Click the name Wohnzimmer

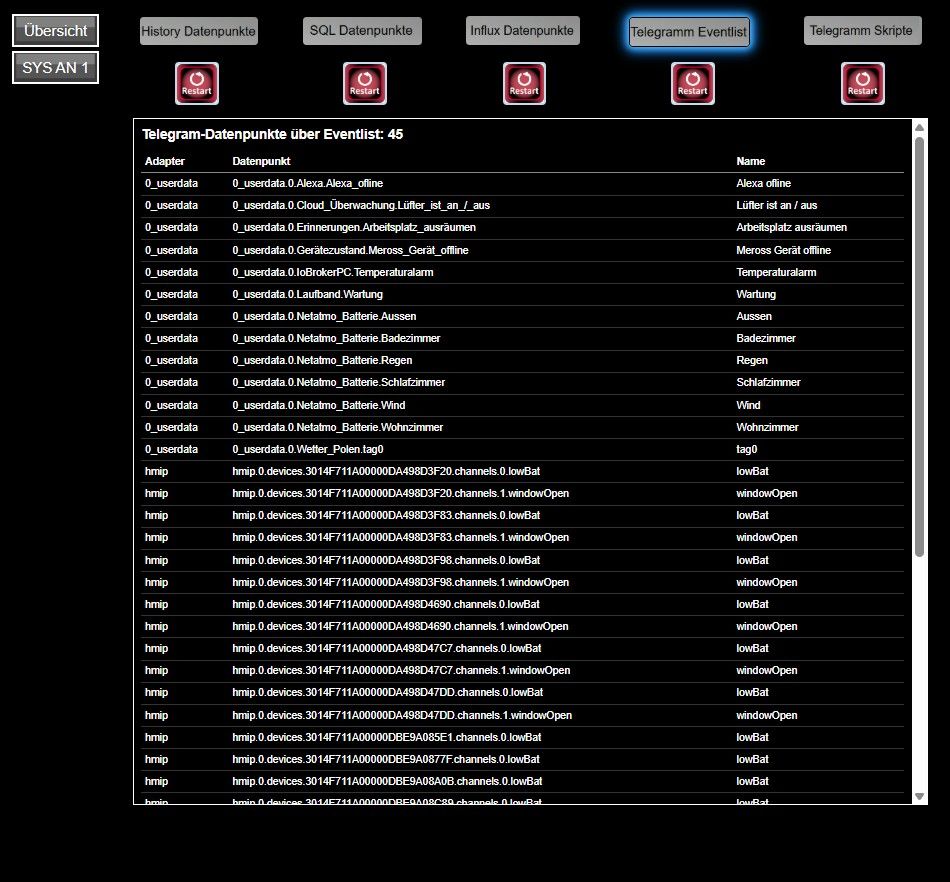click(x=768, y=428)
